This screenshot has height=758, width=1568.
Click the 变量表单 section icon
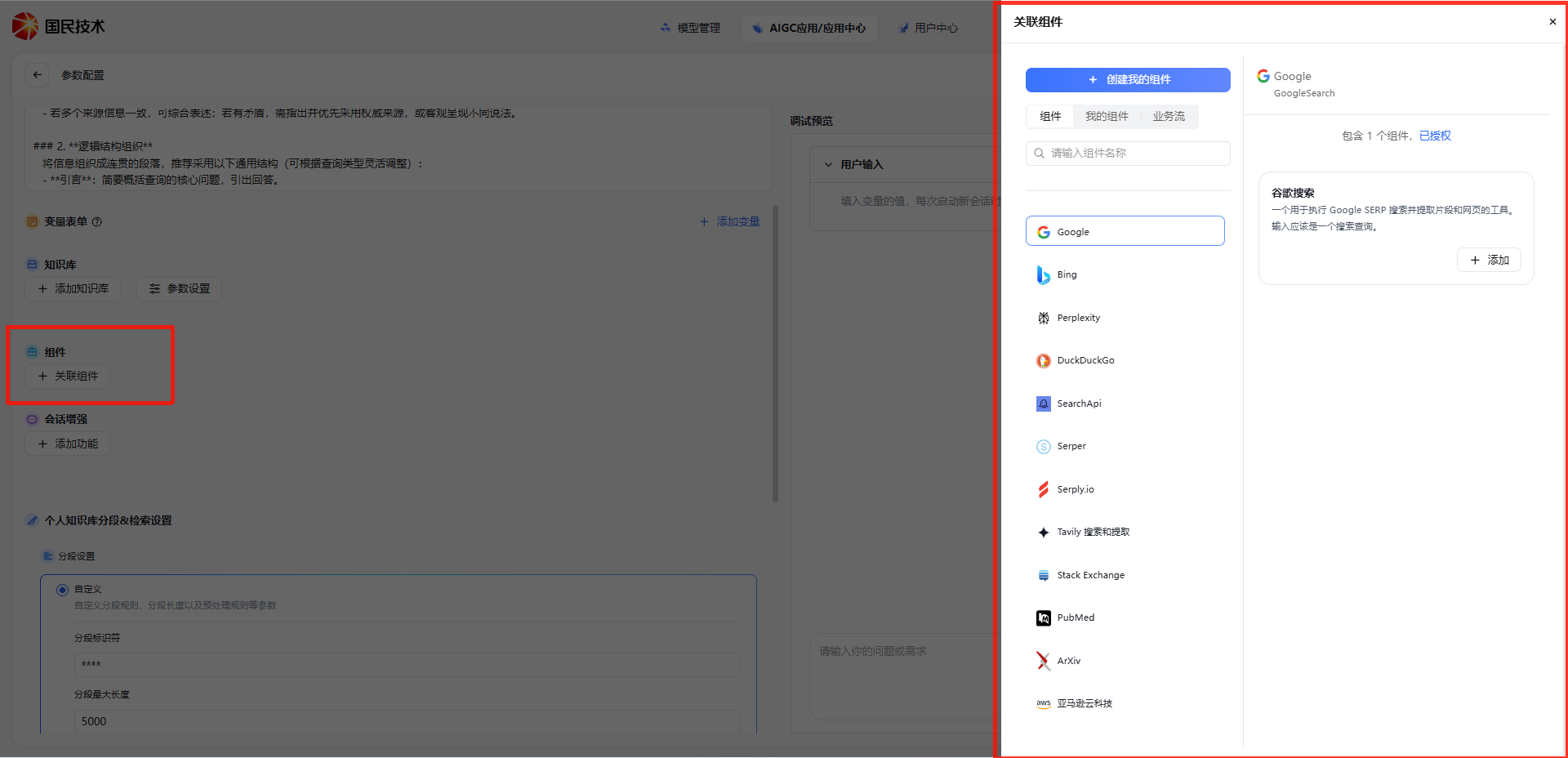coord(32,221)
